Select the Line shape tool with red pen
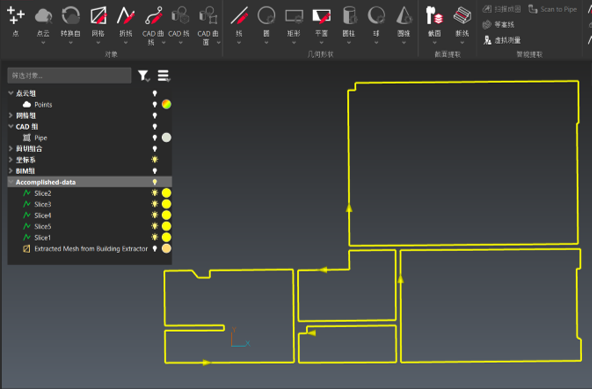 pos(239,15)
